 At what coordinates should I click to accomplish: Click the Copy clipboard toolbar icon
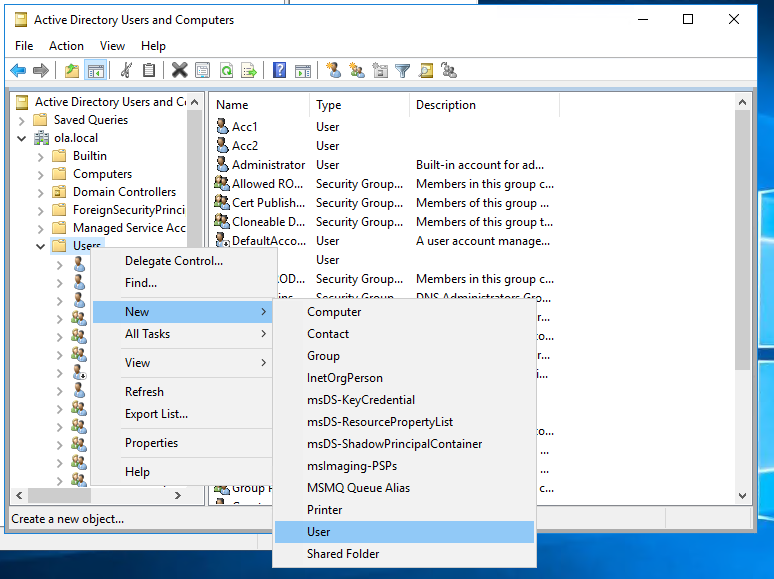(x=149, y=71)
